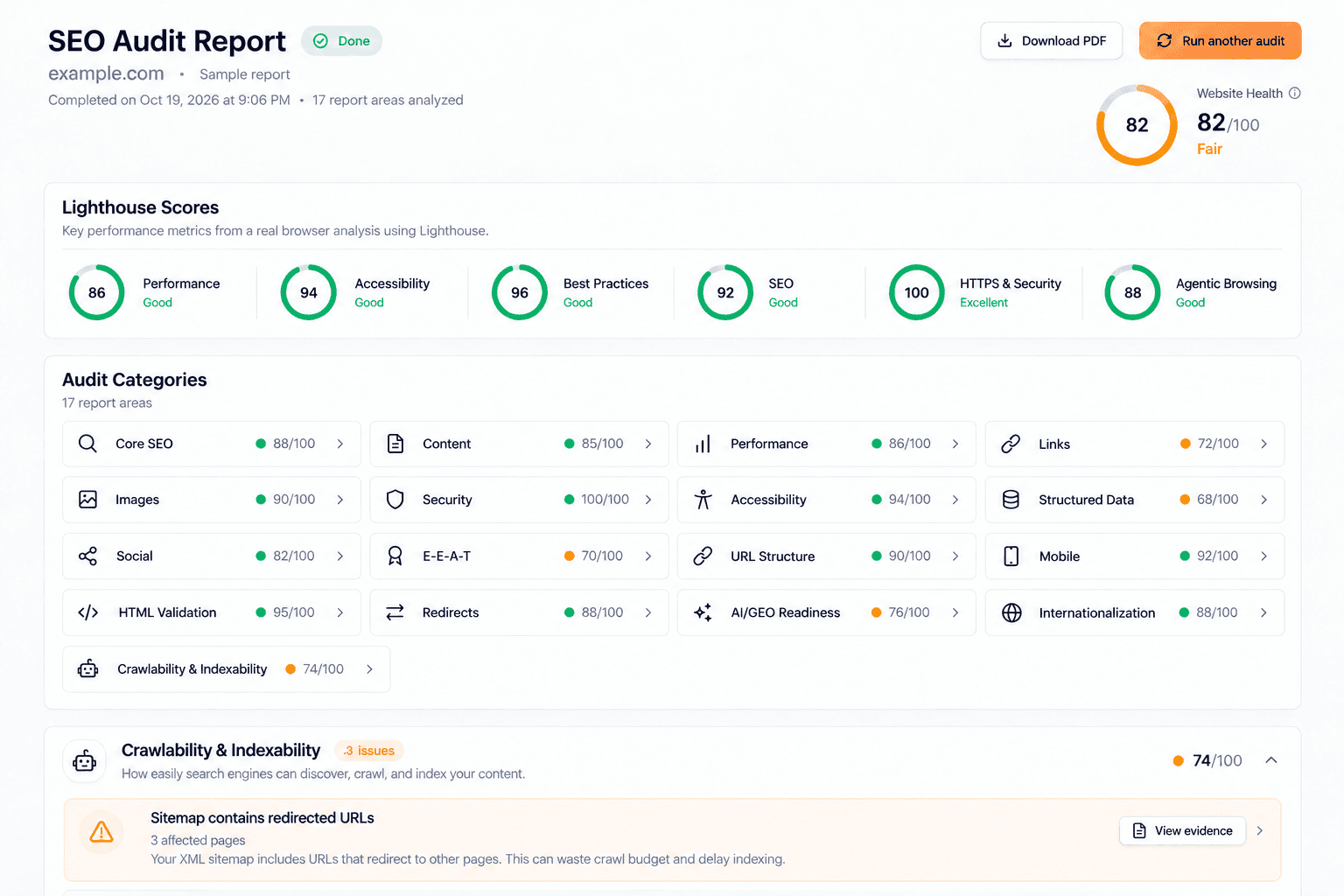Click the '17 report areas analyzed' text

click(388, 100)
